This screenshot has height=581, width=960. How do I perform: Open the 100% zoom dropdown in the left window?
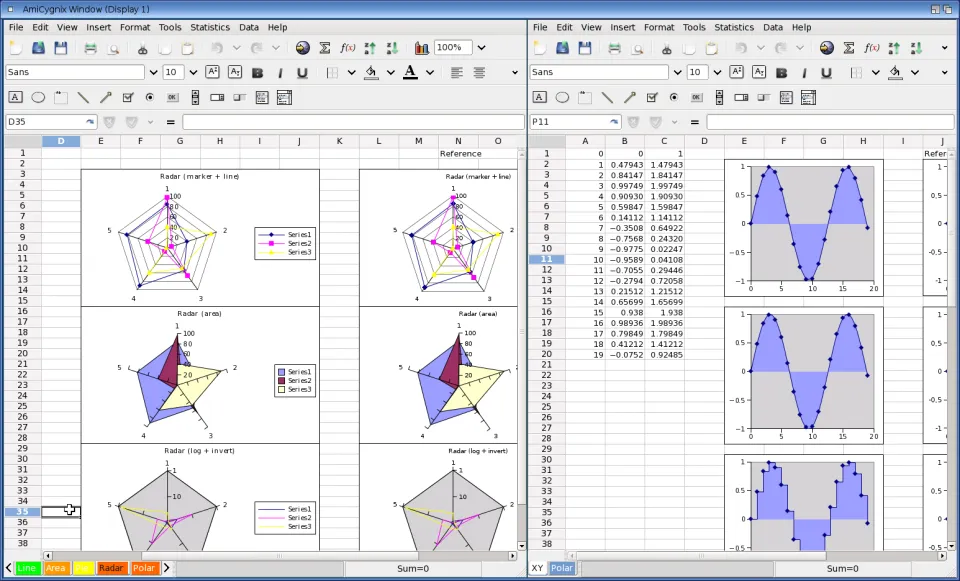(481, 48)
